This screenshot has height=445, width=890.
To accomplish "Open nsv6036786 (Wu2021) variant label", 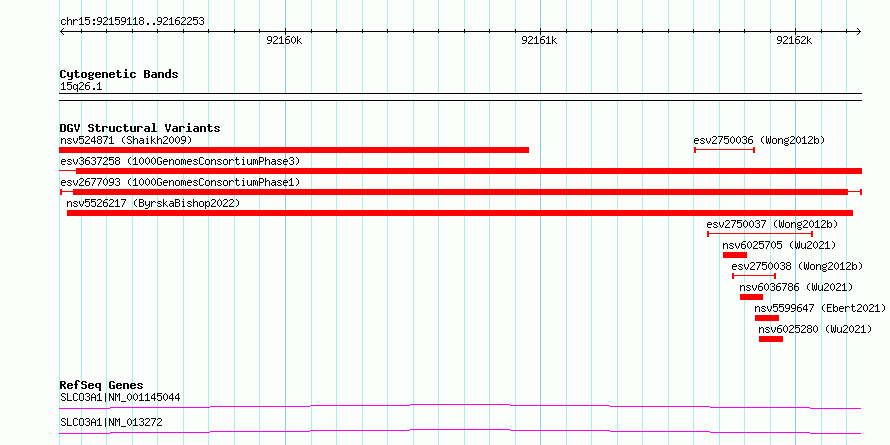I will (x=796, y=287).
